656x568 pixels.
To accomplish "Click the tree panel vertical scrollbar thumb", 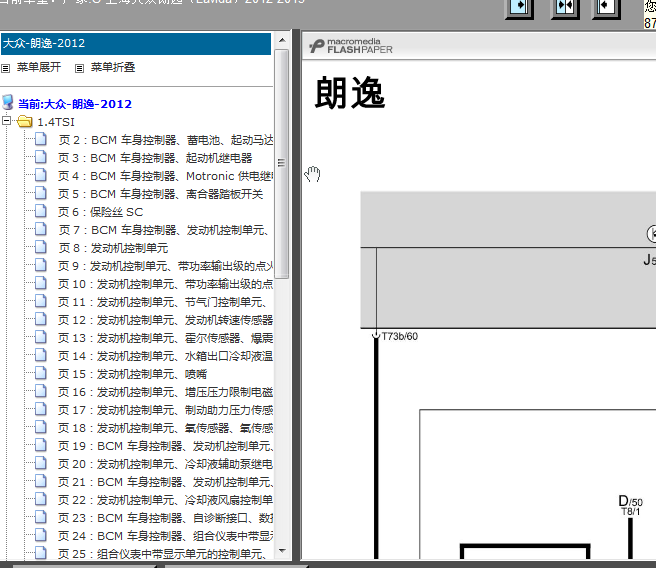I will [282, 164].
